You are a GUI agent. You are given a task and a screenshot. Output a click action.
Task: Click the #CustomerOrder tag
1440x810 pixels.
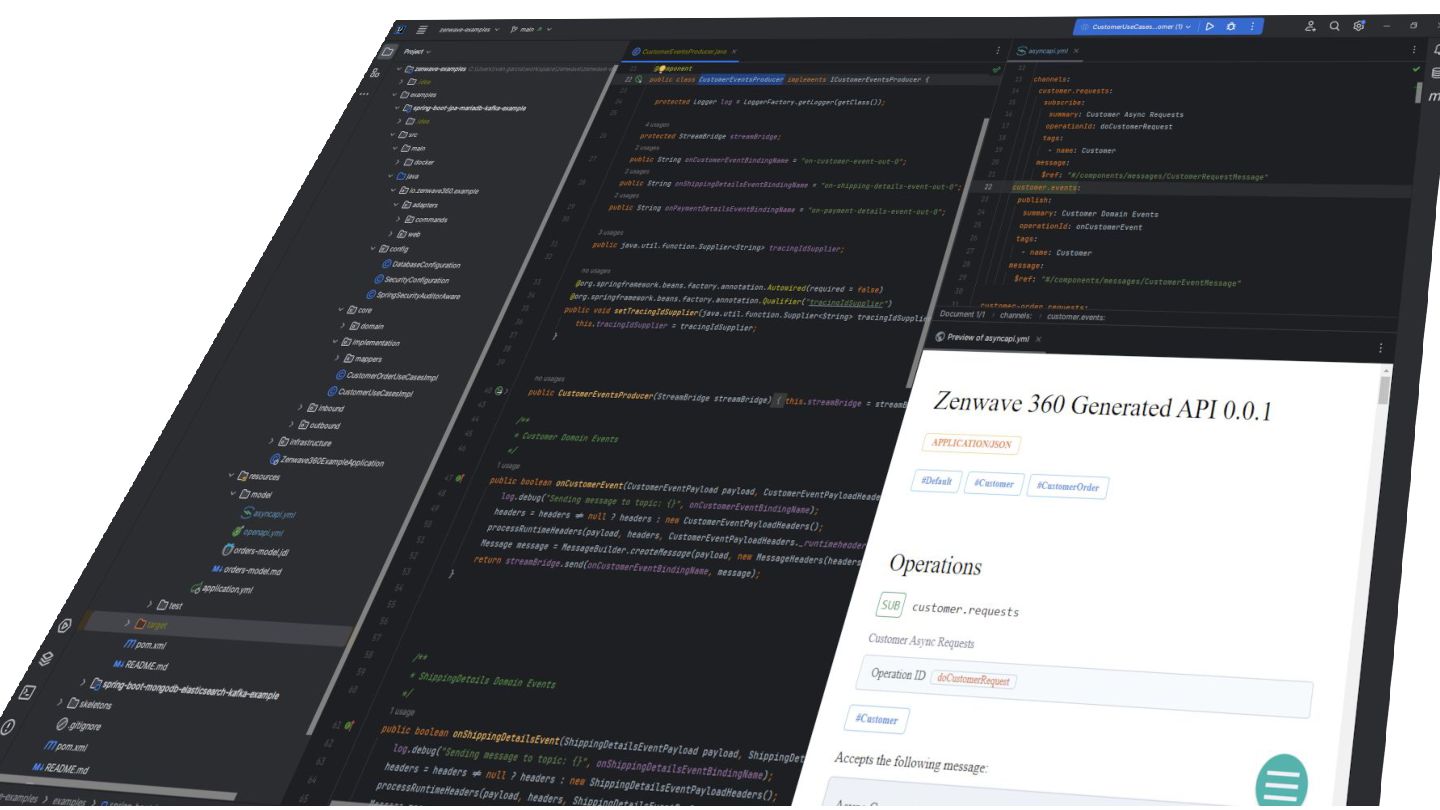tap(1066, 487)
